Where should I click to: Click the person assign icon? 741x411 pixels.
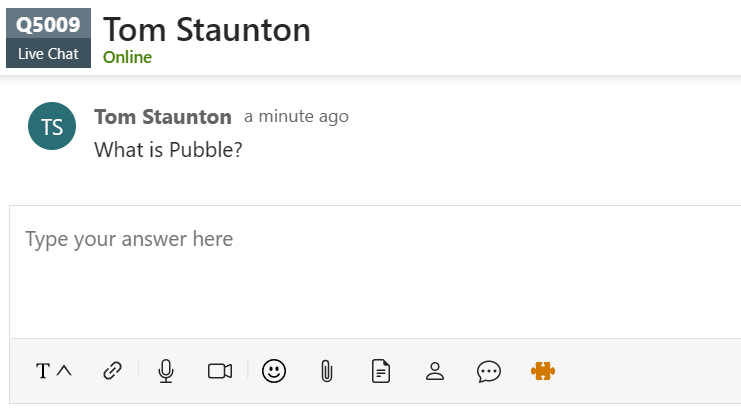coord(434,371)
